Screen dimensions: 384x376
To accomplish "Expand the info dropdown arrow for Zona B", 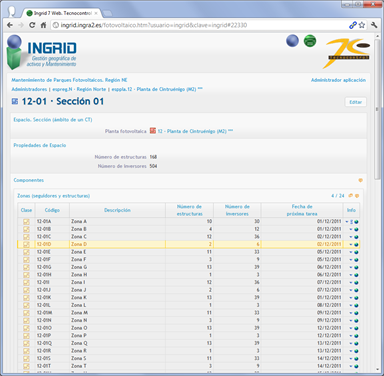I will click(x=351, y=229).
